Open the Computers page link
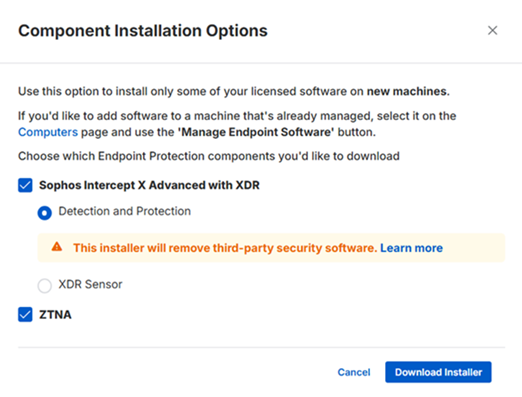This screenshot has height=397, width=522. pos(48,132)
